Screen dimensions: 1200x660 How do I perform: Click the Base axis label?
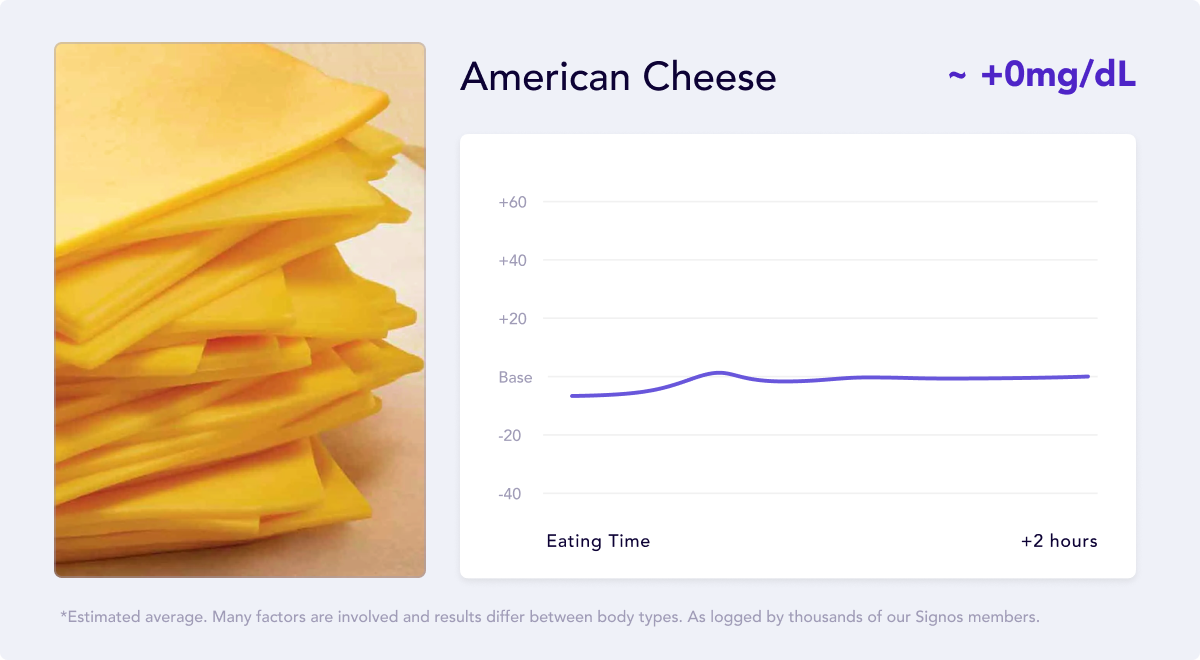pos(515,378)
